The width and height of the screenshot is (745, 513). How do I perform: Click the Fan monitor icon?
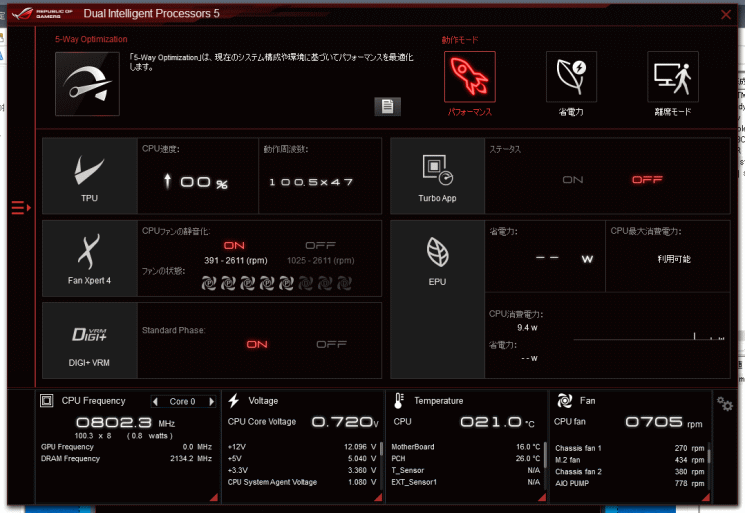[x=564, y=401]
